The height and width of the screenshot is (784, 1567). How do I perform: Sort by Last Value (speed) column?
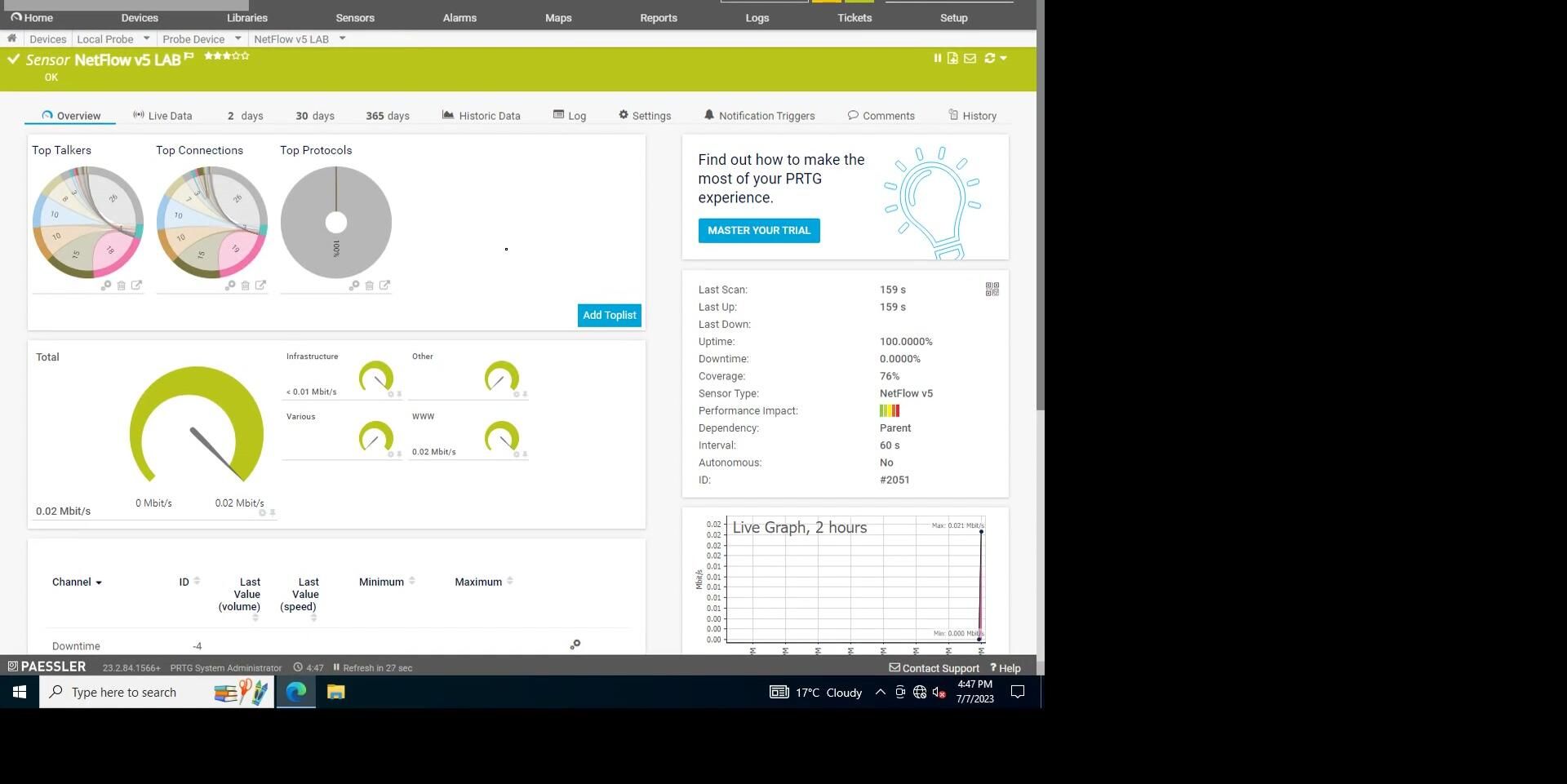coord(300,599)
